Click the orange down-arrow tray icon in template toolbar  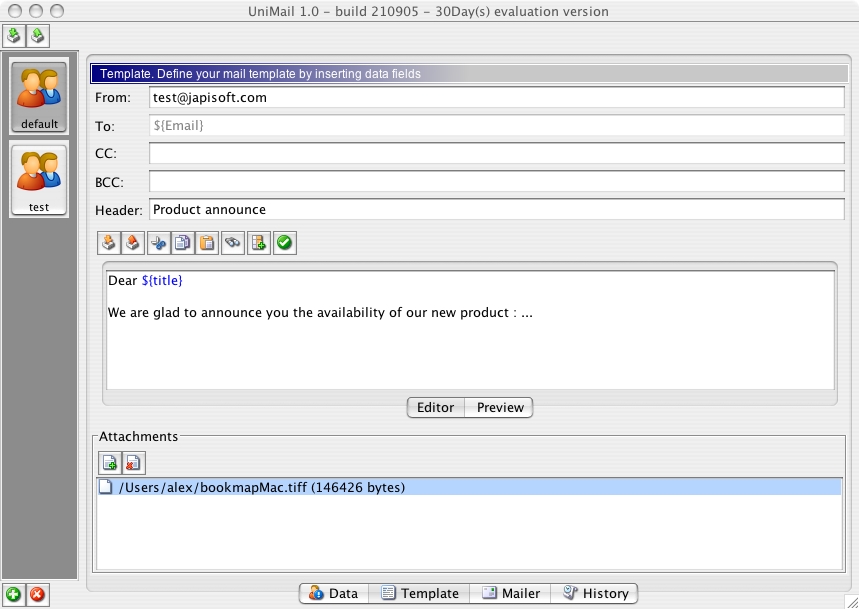click(109, 243)
